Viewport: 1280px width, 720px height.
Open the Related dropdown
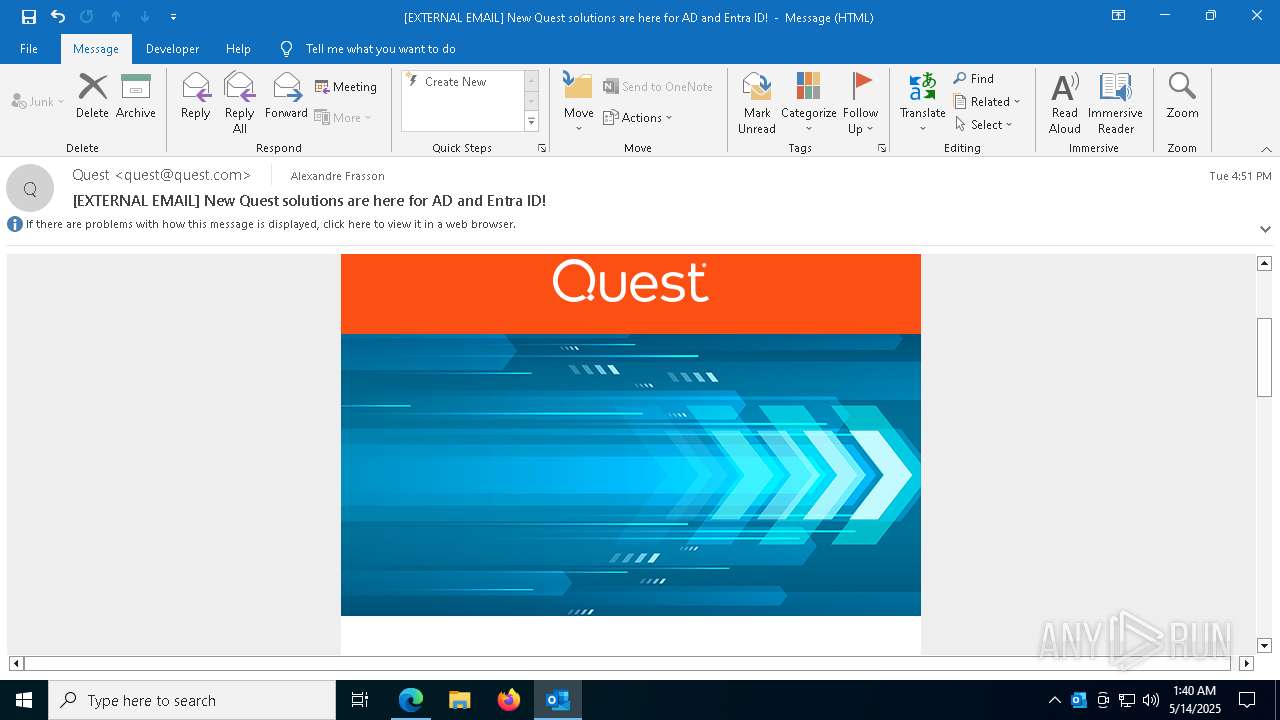point(987,102)
